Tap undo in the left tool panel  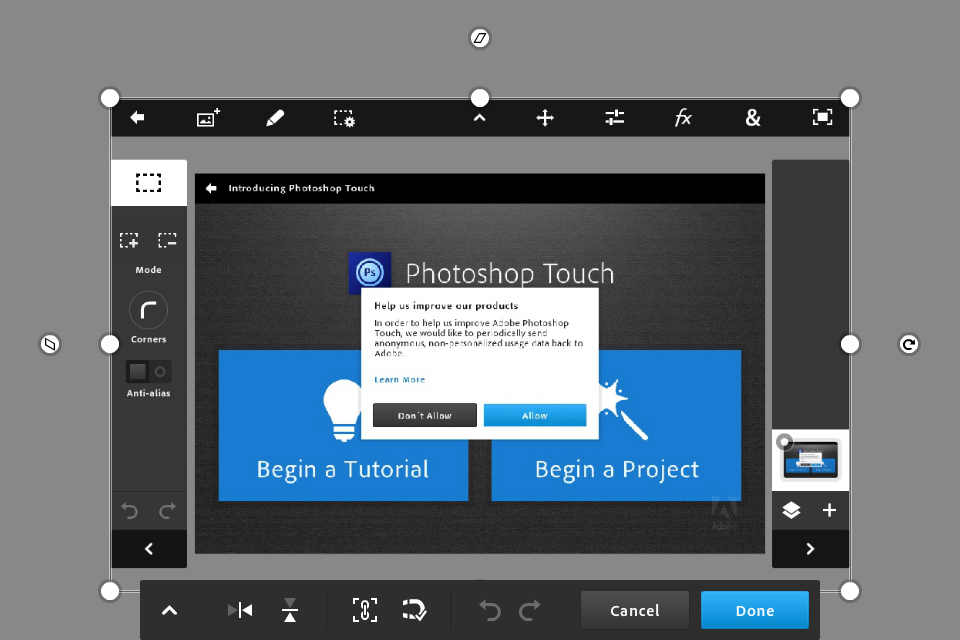pos(129,511)
